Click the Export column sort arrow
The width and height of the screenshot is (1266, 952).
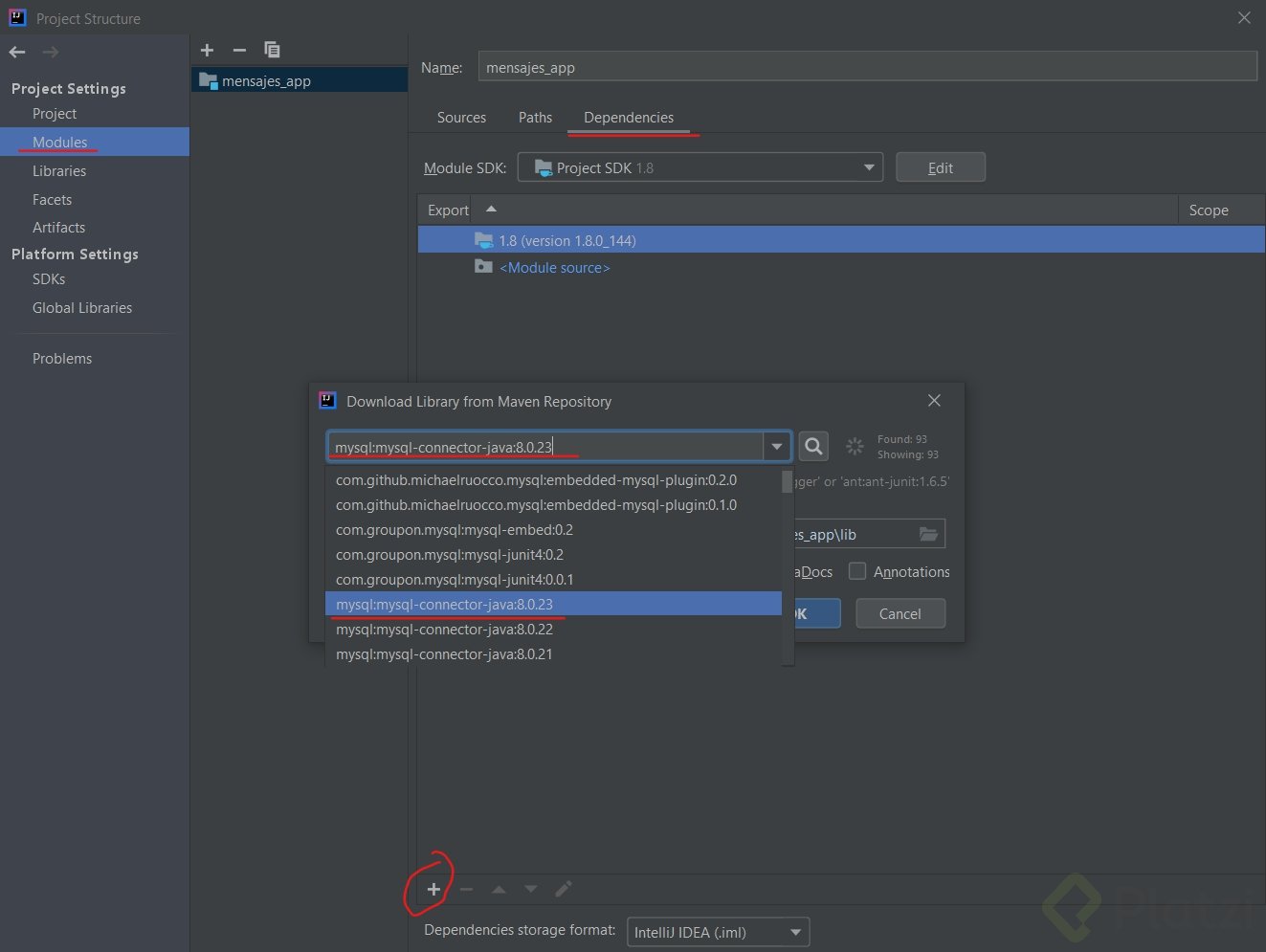click(491, 209)
